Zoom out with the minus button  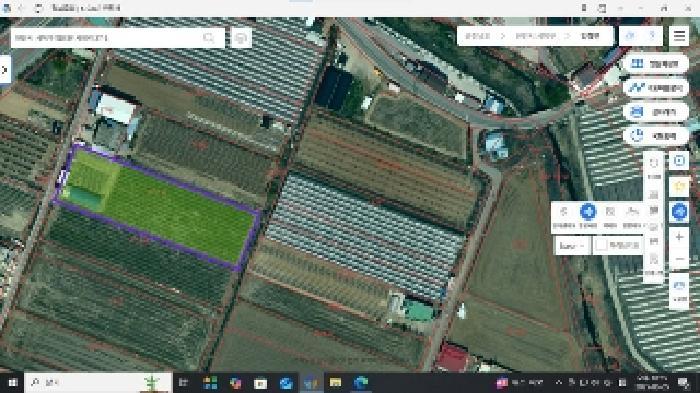[679, 259]
